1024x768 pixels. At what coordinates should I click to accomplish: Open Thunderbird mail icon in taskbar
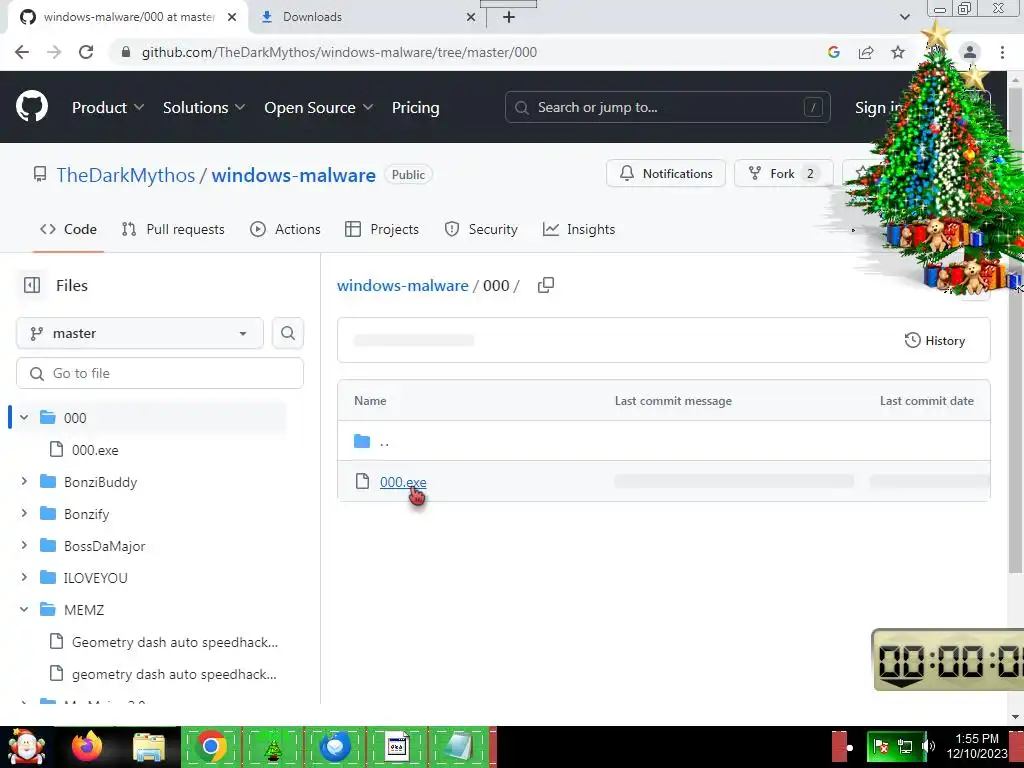pos(335,746)
